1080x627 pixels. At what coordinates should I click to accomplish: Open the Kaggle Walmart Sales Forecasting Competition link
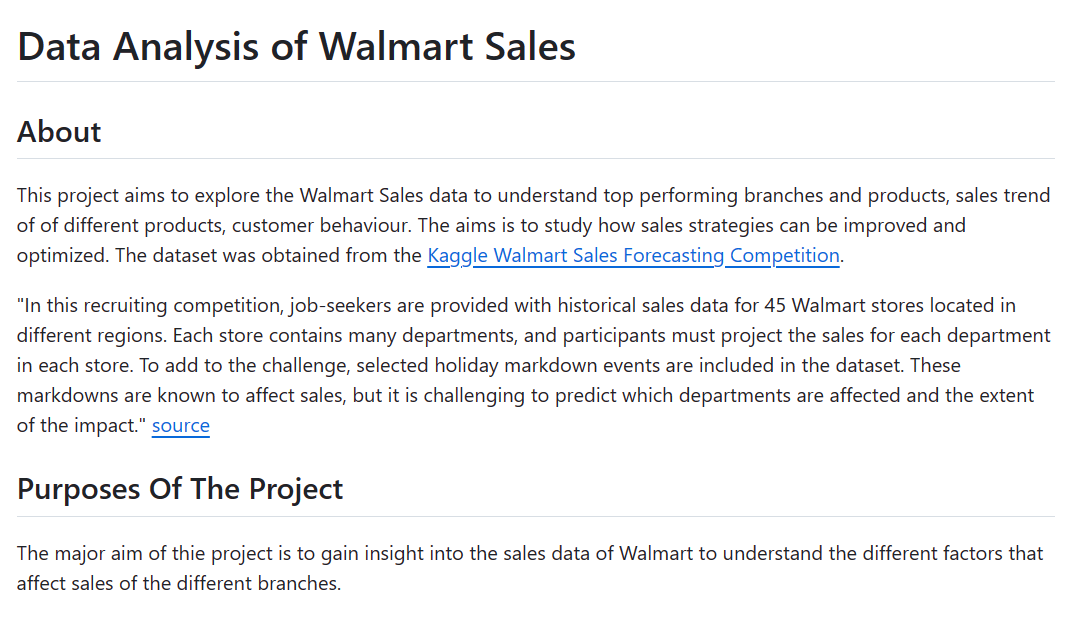[x=633, y=256]
